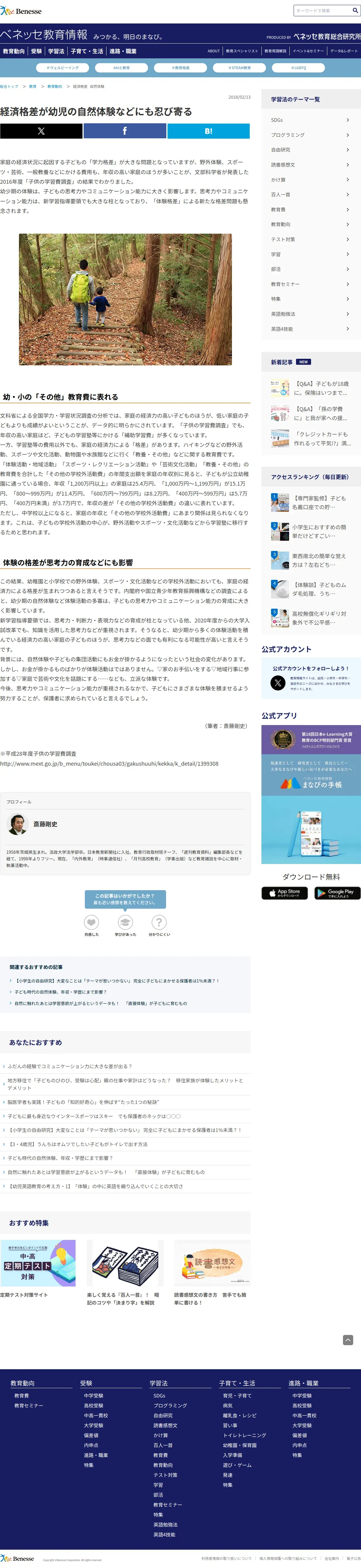The width and height of the screenshot is (361, 1568).
Task: Open 英語勉強法 theme row
Action: pyautogui.click(x=310, y=314)
